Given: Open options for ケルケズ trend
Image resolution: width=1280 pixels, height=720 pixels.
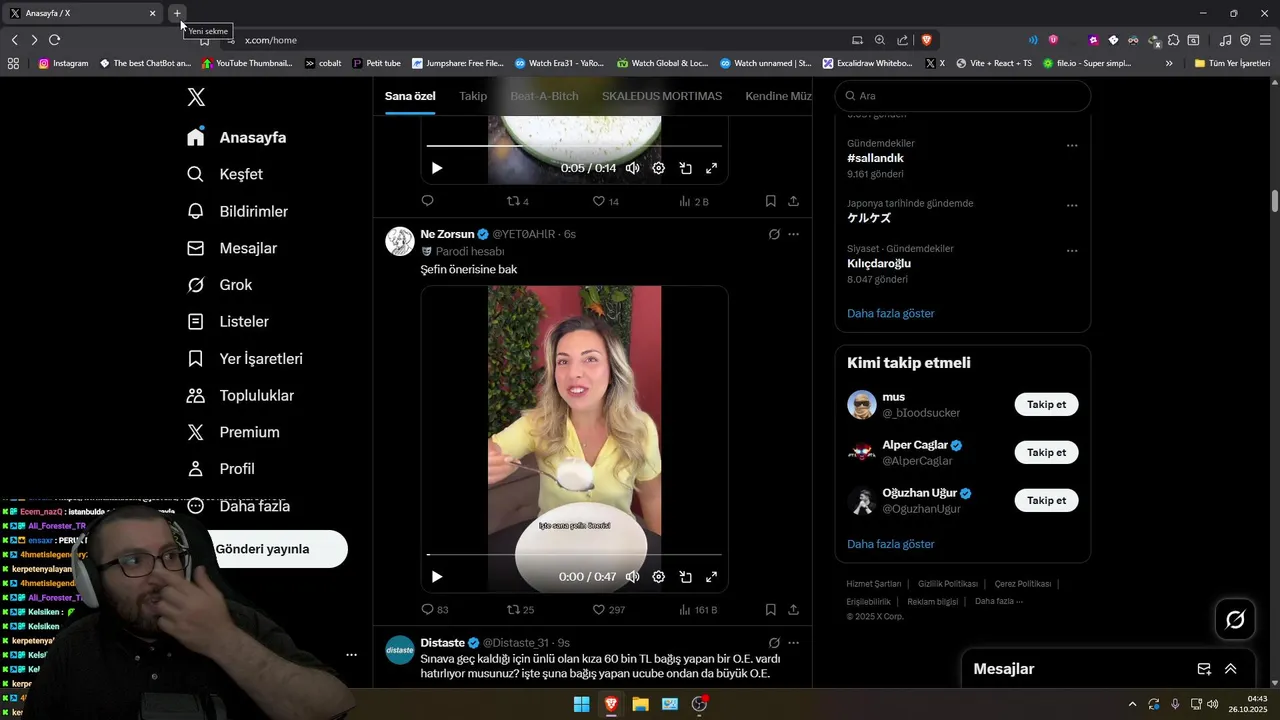Looking at the screenshot, I should 1072,206.
